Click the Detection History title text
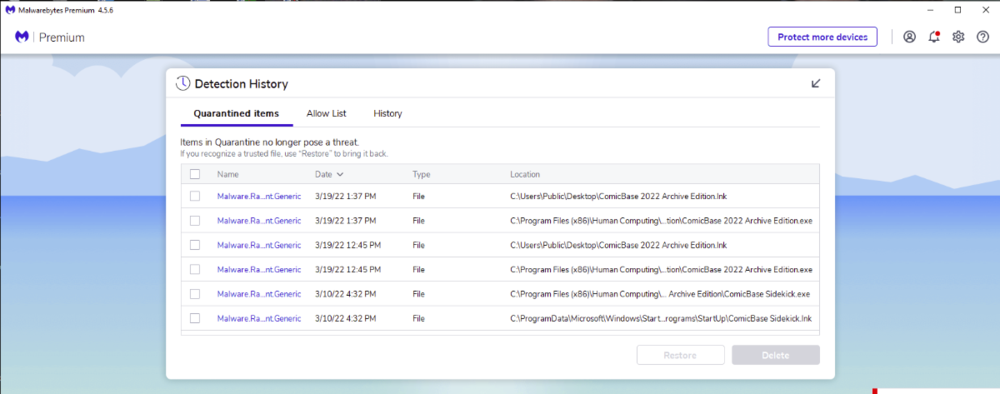 point(241,84)
